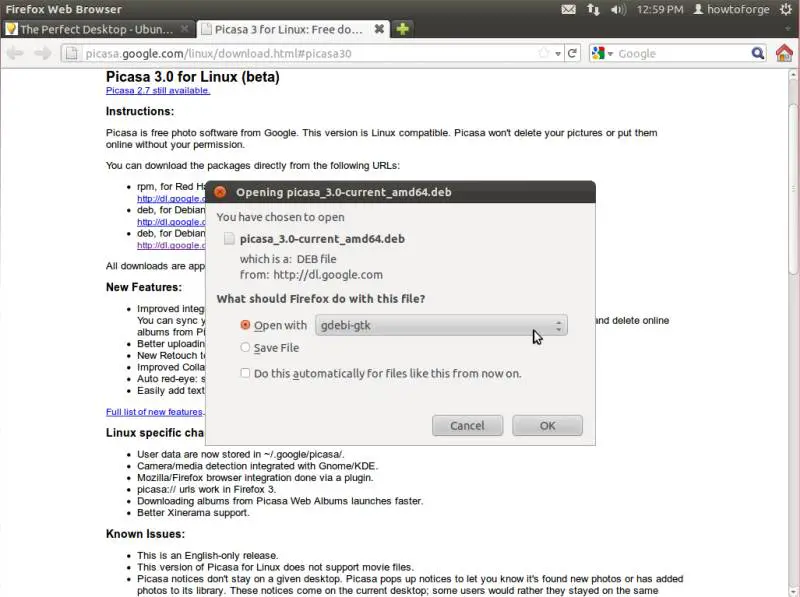Click the last deb download link

(171, 245)
